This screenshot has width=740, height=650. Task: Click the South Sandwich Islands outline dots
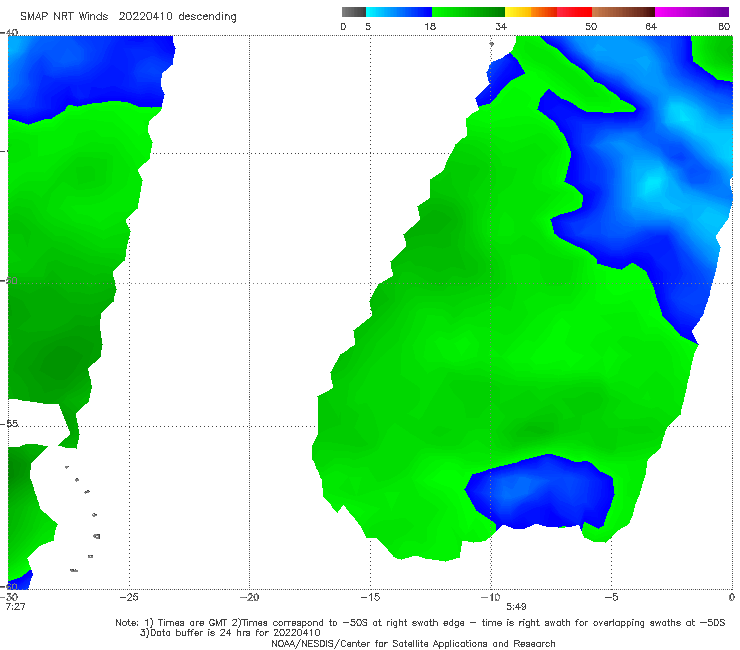pos(83,518)
